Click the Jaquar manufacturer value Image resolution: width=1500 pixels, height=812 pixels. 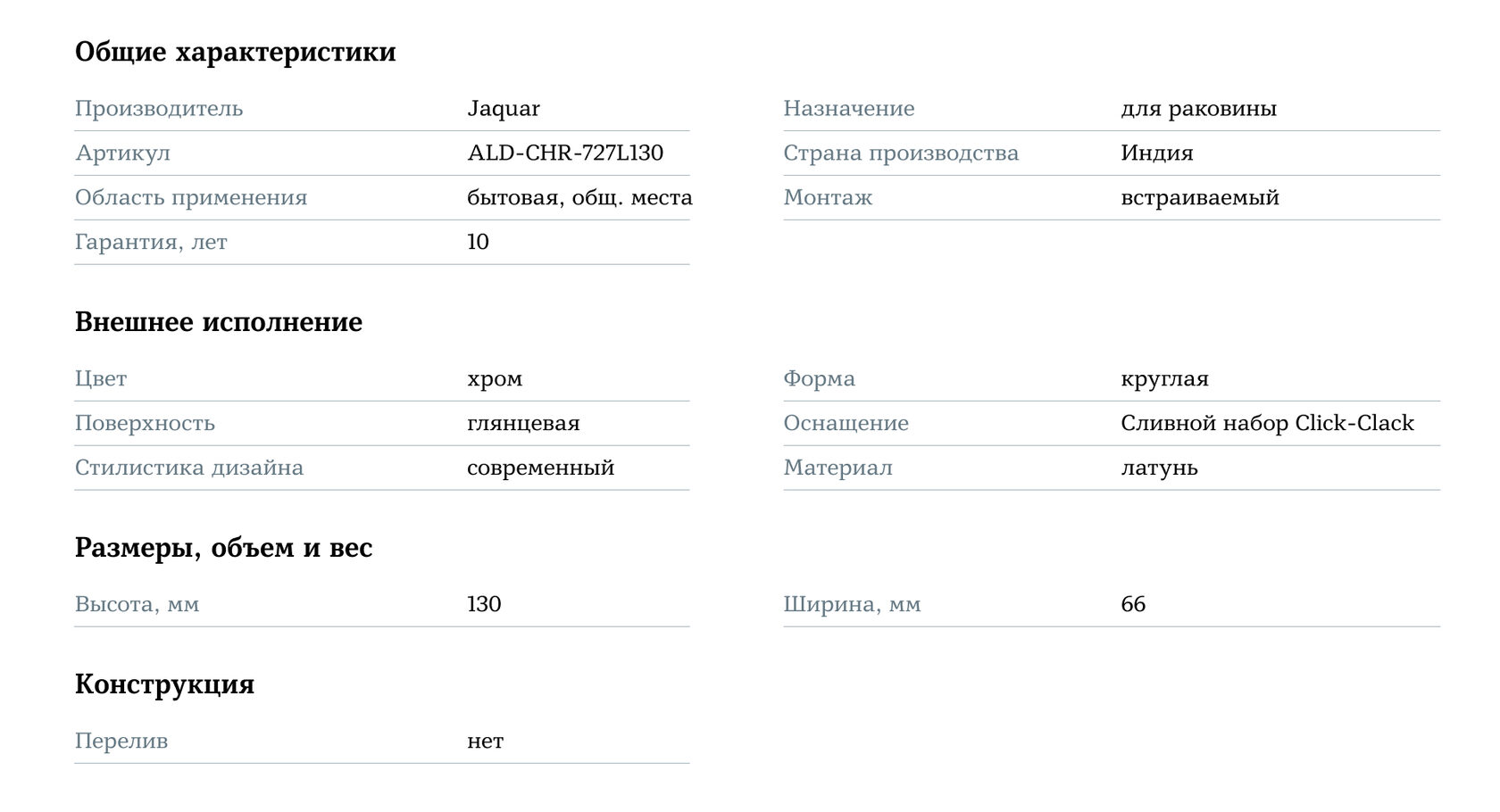coord(503,109)
